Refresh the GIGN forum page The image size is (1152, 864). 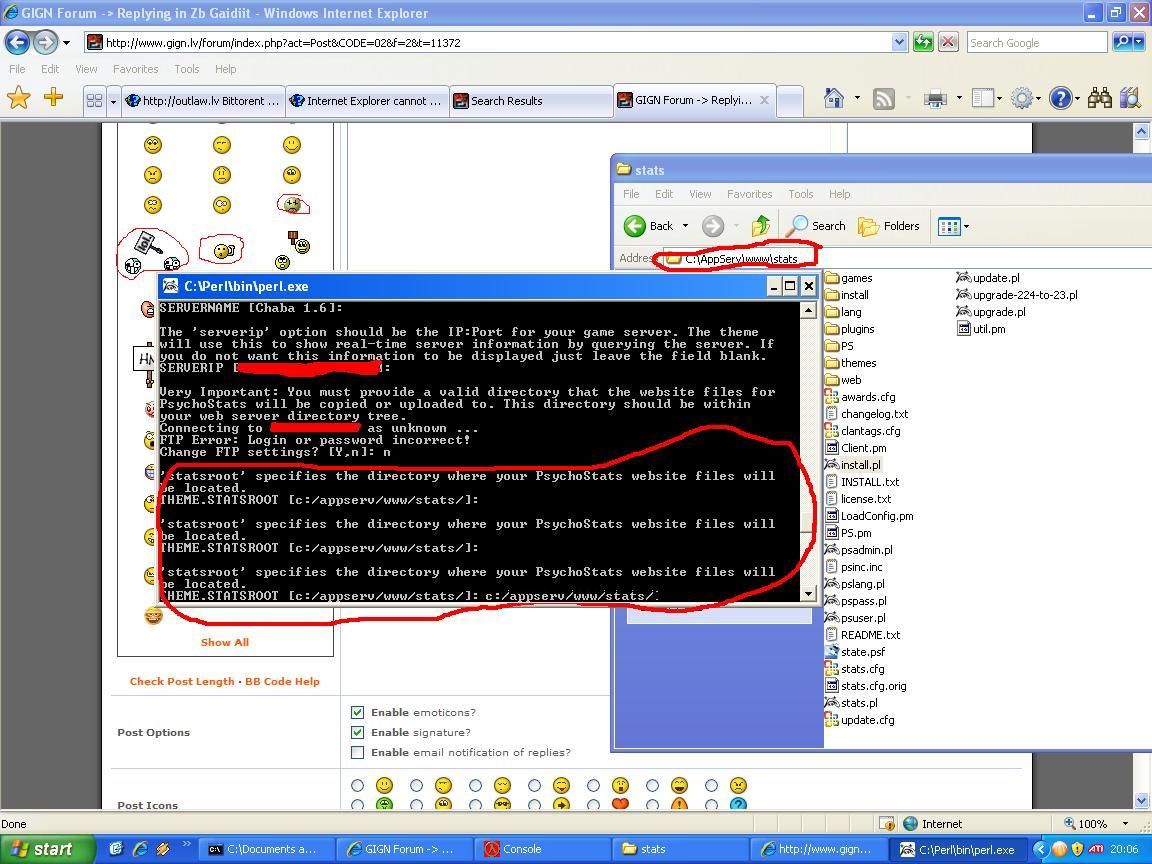(x=923, y=42)
